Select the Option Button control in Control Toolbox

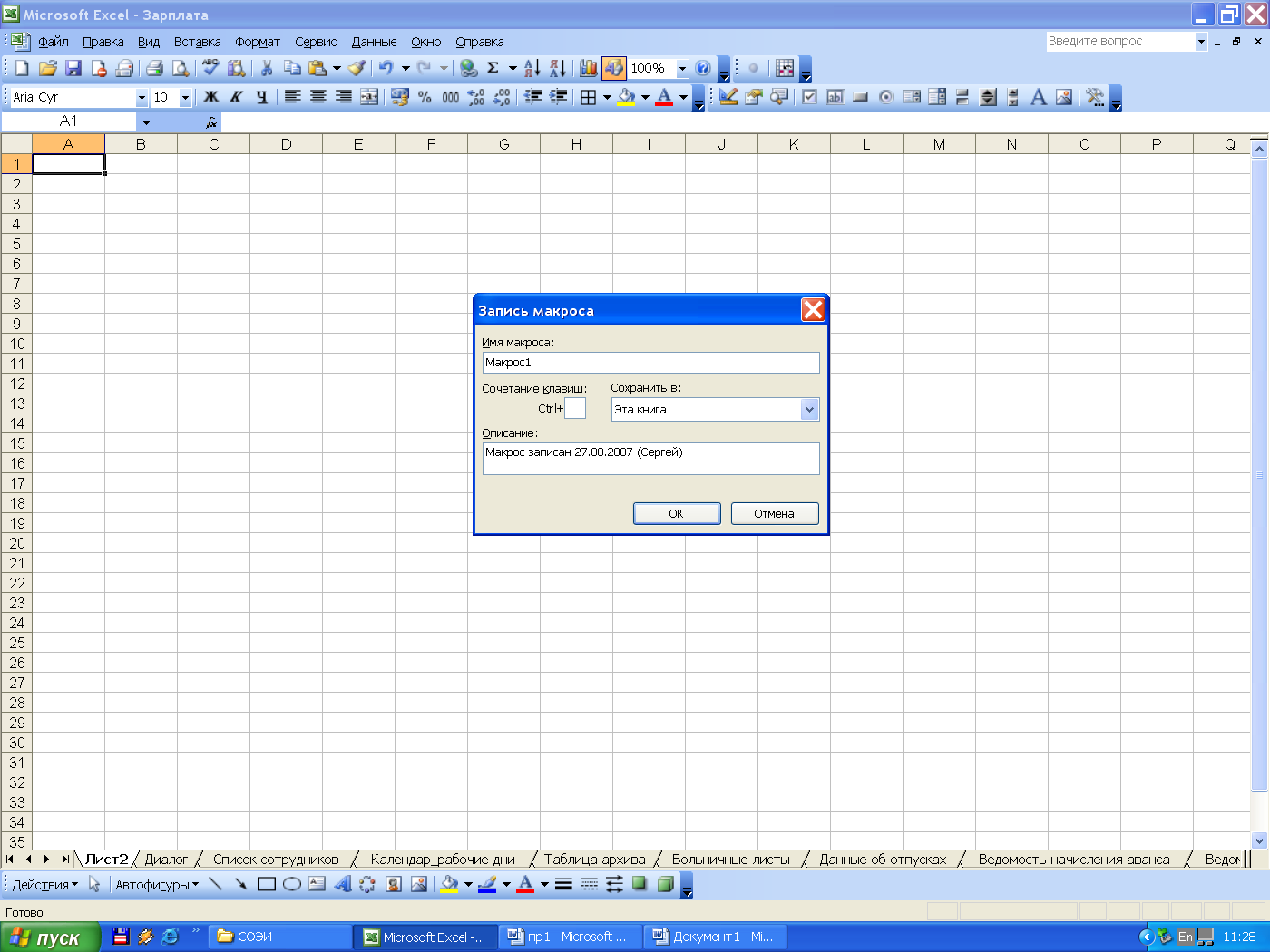886,97
